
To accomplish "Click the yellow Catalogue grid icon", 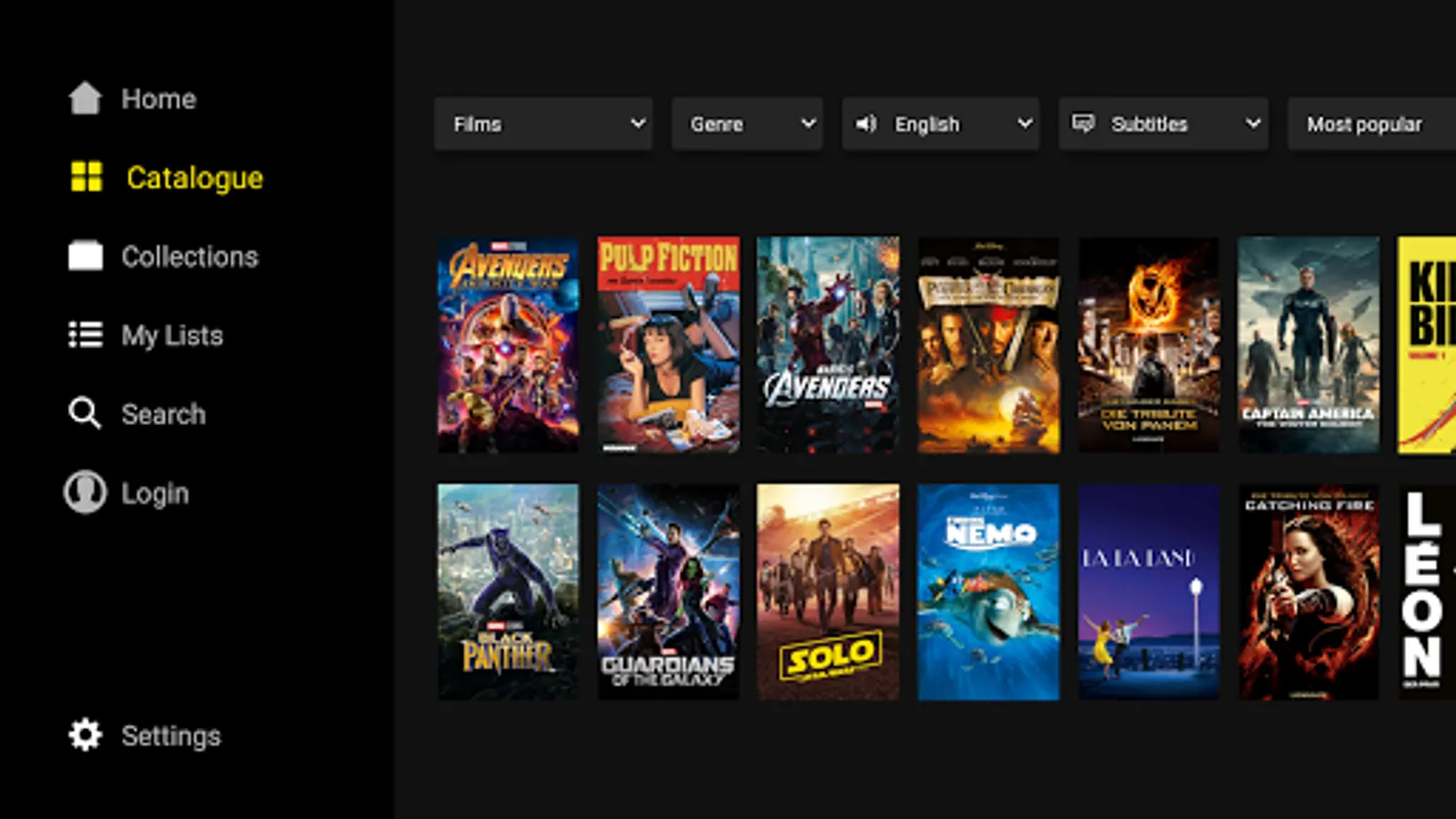I will point(86,177).
